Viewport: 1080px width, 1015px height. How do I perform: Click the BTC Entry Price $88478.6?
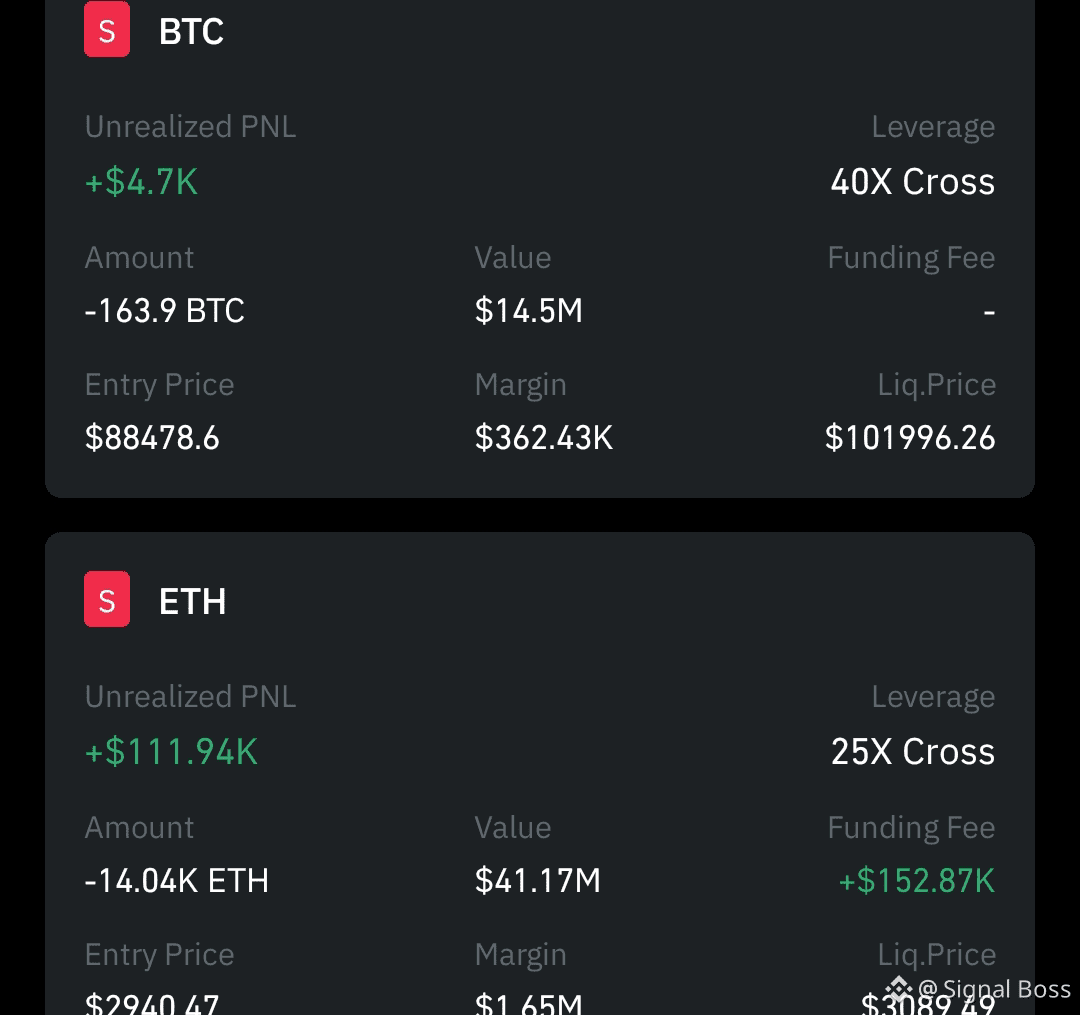tap(152, 437)
